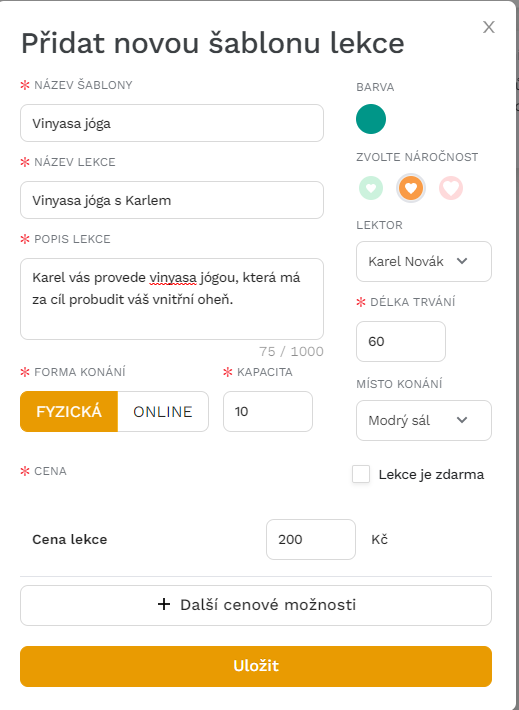Viewport: 519px width, 710px height.
Task: Click the ZVOLTE NÁROČNOST label
Action: [417, 157]
